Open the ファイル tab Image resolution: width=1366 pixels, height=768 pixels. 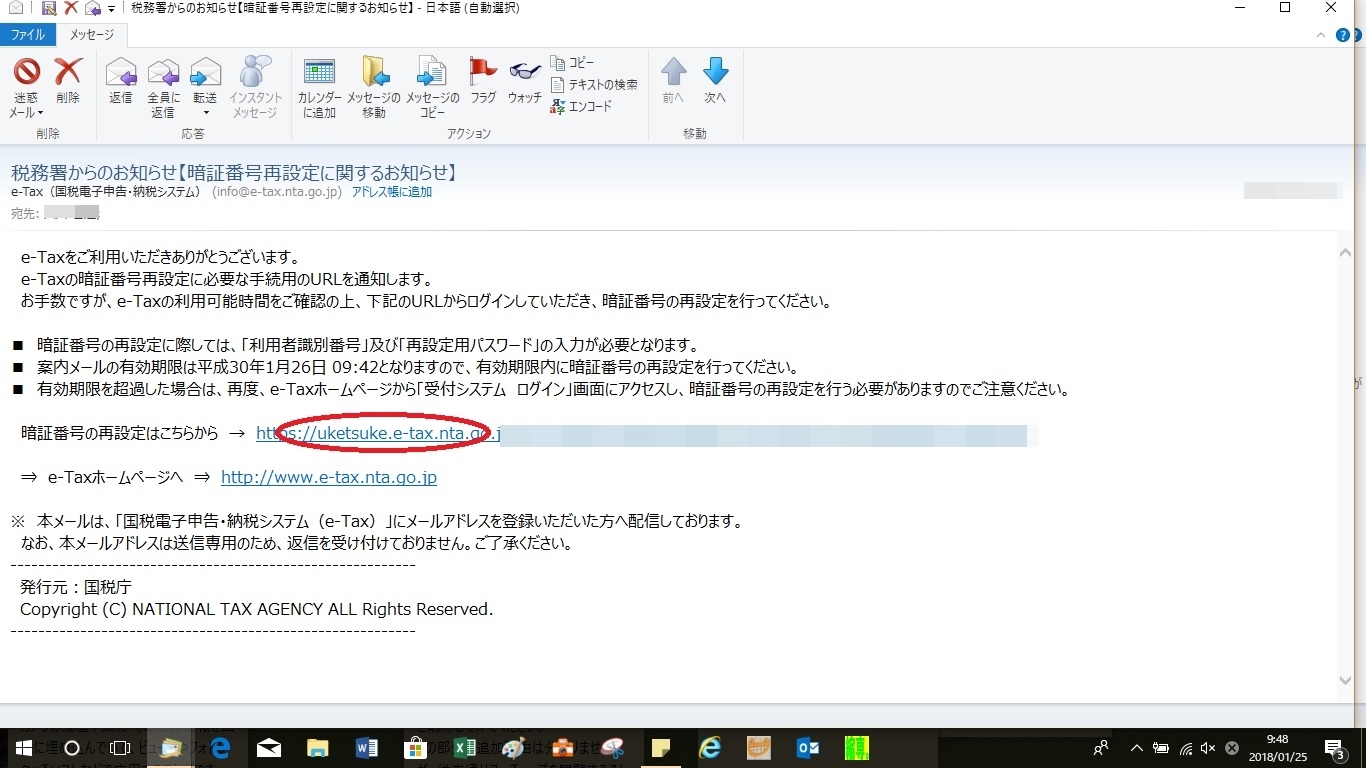point(28,35)
